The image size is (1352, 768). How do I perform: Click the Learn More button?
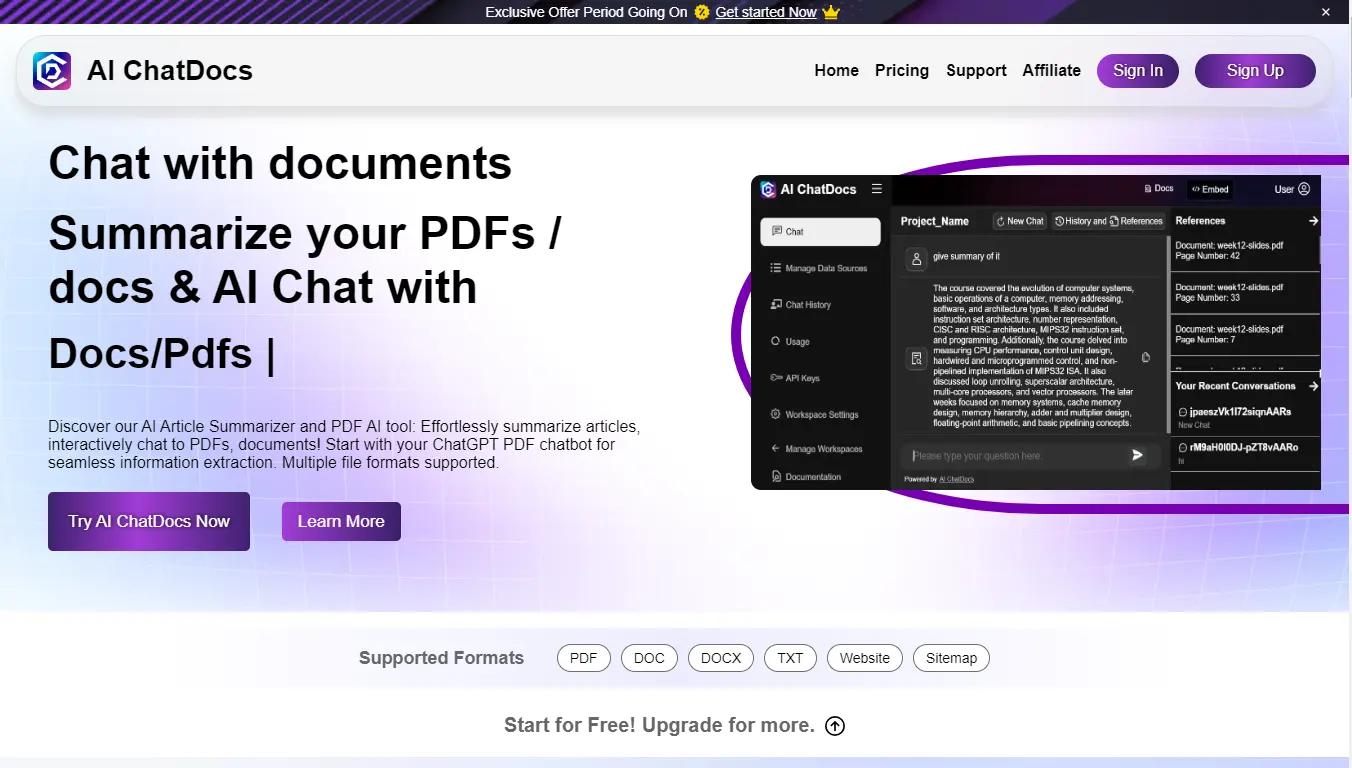341,521
